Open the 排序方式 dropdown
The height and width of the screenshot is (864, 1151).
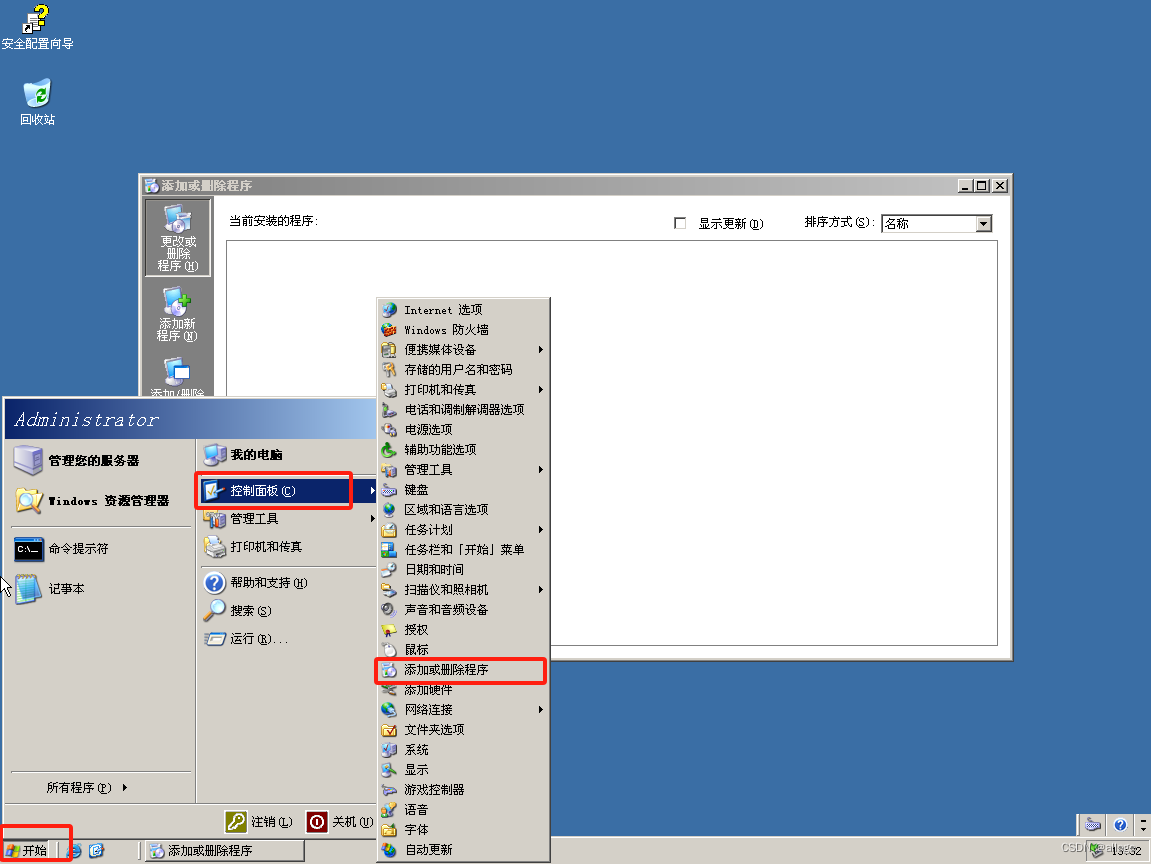click(984, 223)
